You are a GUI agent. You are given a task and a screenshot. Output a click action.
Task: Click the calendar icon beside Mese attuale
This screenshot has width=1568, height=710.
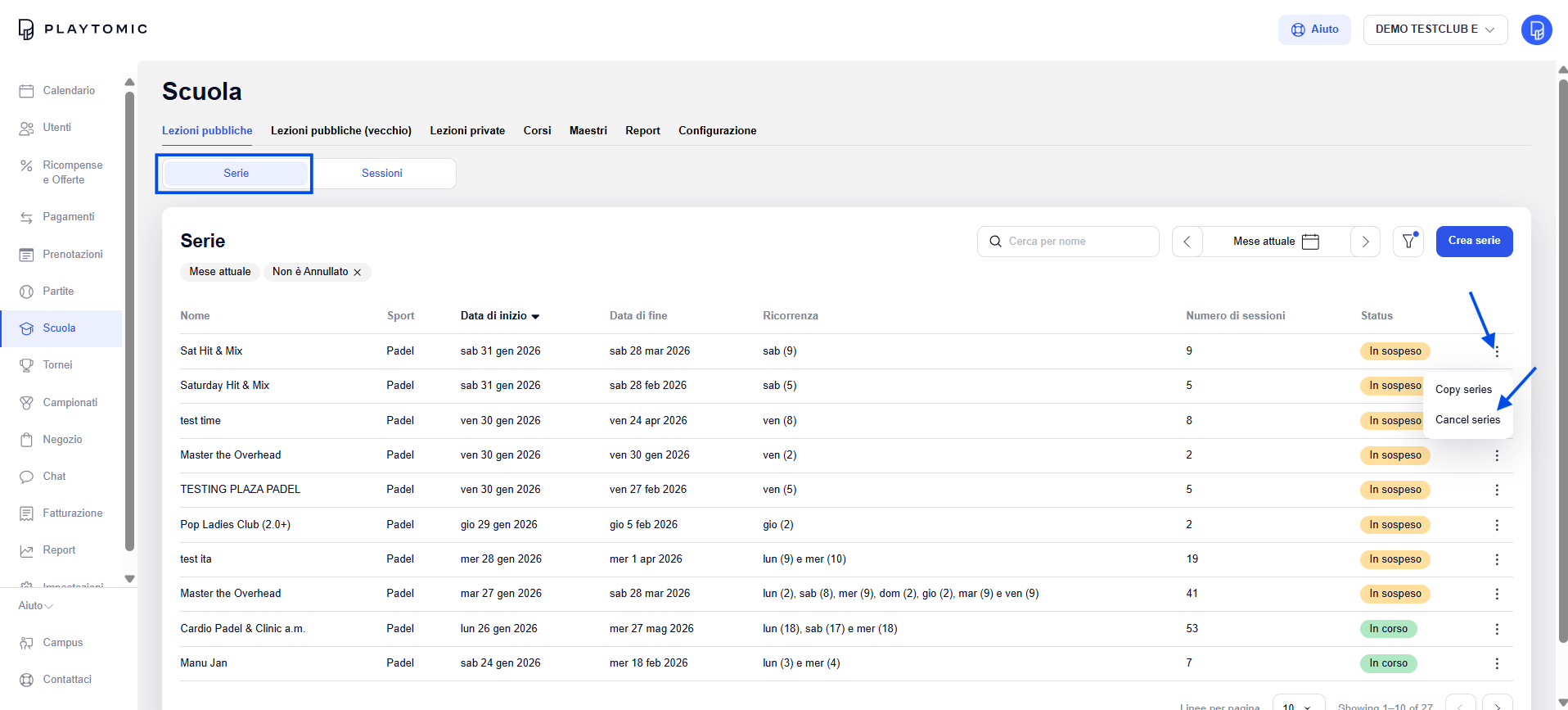[x=1310, y=242]
